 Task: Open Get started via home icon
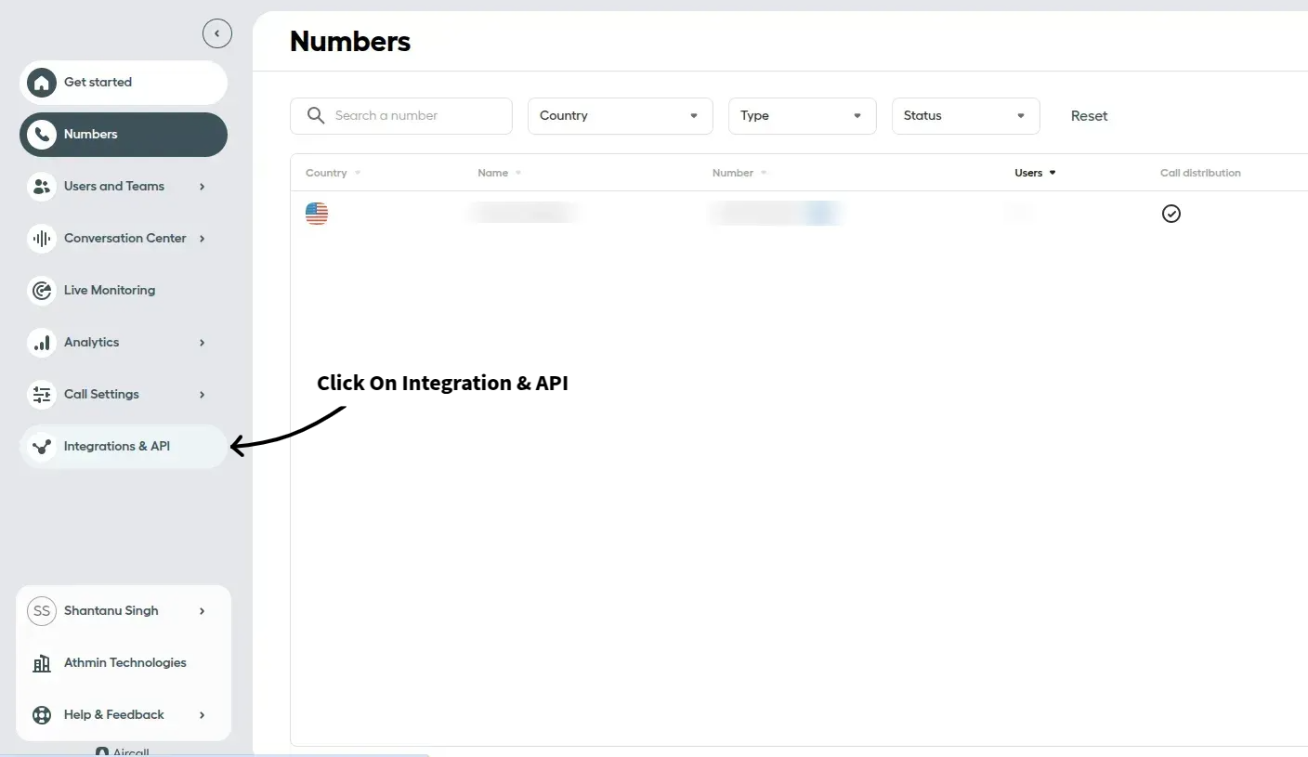tap(41, 82)
